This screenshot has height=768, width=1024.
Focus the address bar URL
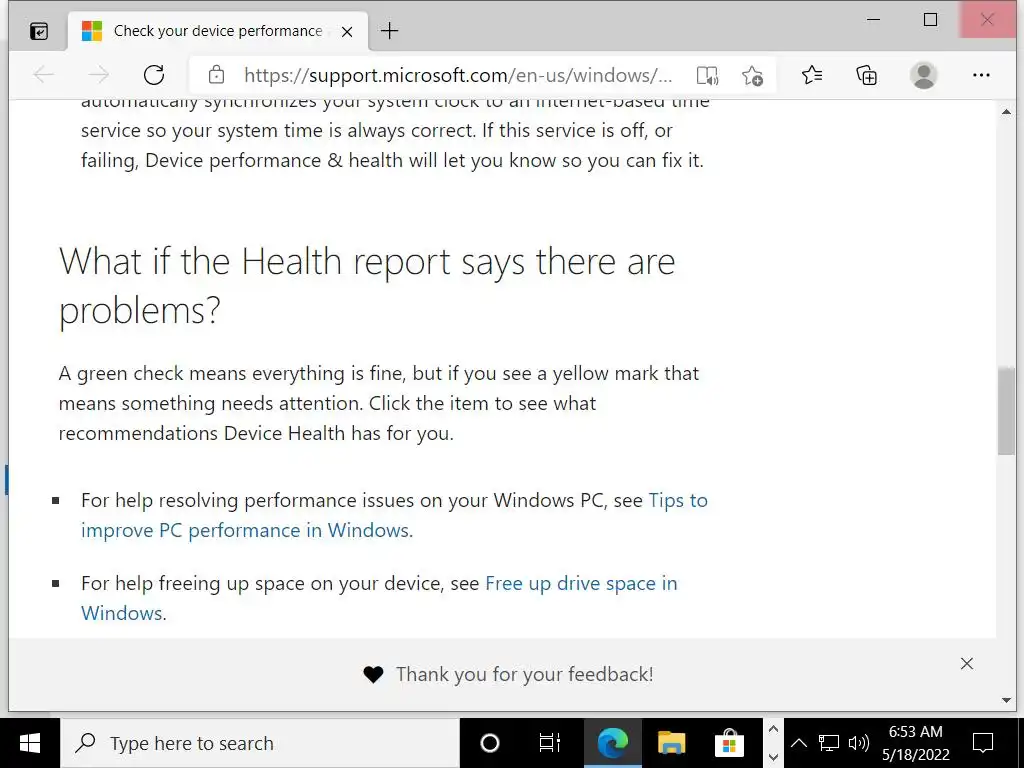click(x=458, y=75)
